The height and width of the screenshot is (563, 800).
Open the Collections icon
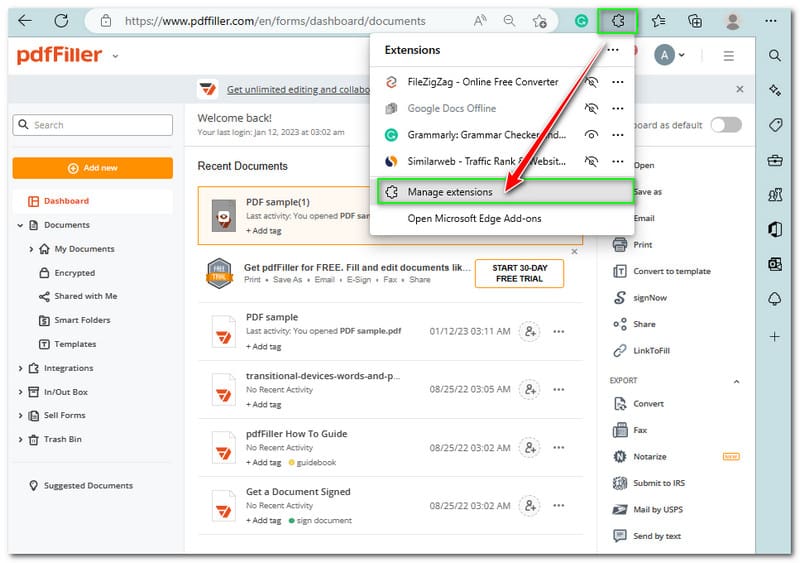click(695, 21)
